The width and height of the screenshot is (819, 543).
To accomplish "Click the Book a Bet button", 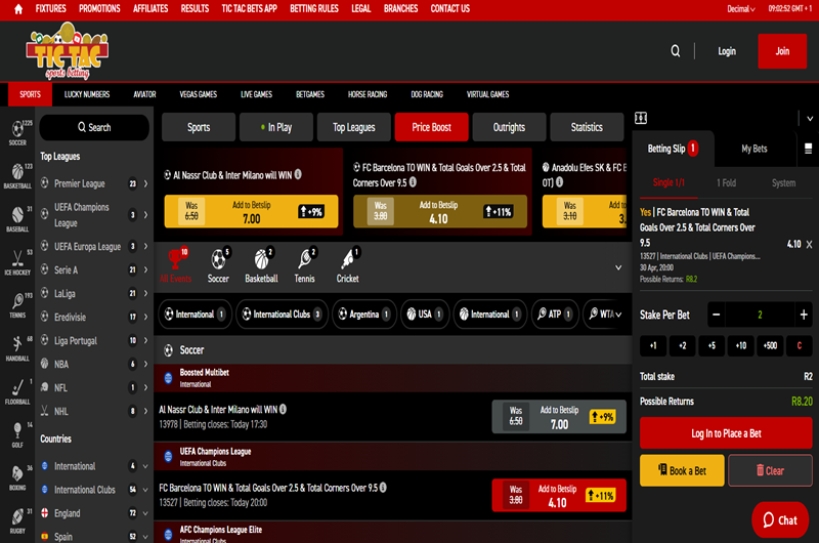I will [x=682, y=470].
